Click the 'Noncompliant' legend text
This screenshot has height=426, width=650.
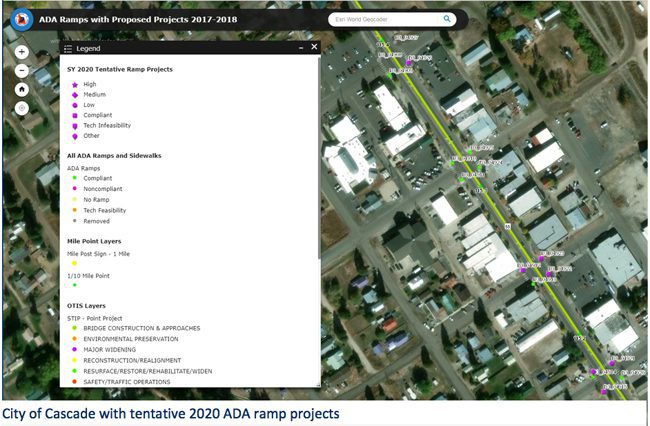103,189
